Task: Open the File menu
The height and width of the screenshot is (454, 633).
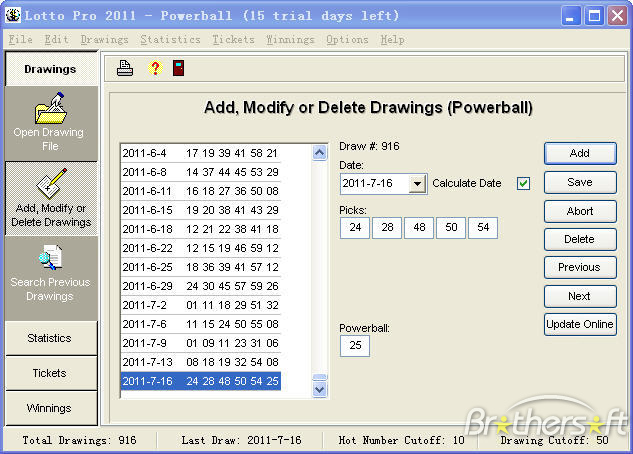Action: coord(21,40)
